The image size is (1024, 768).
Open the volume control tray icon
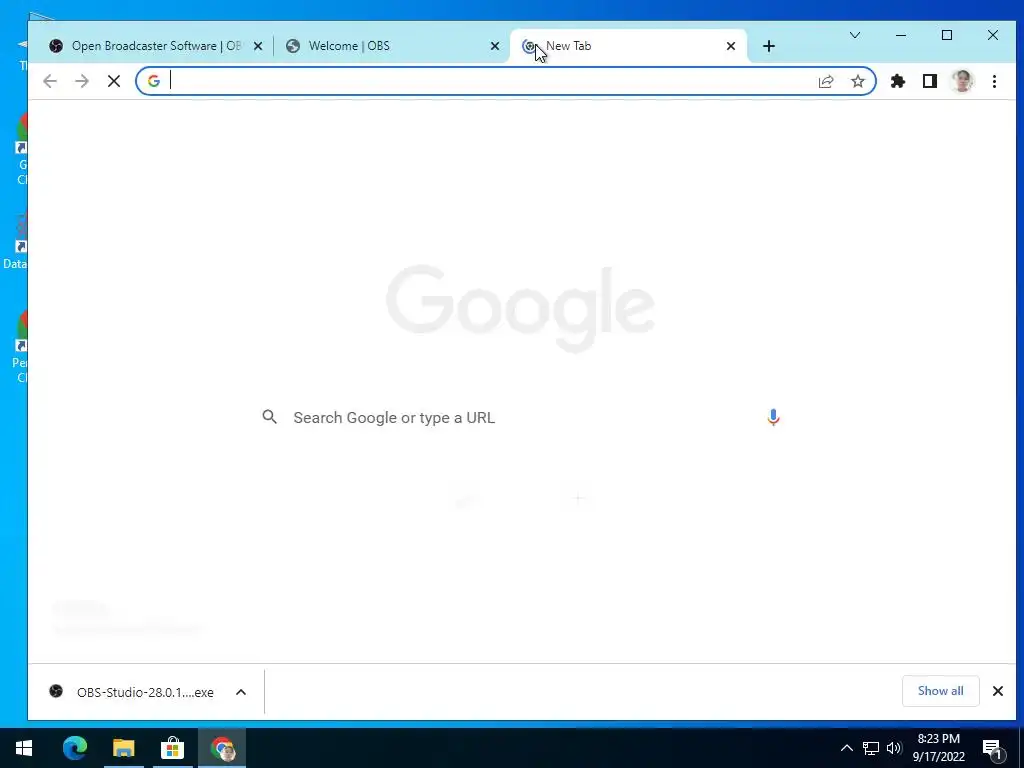click(x=894, y=748)
